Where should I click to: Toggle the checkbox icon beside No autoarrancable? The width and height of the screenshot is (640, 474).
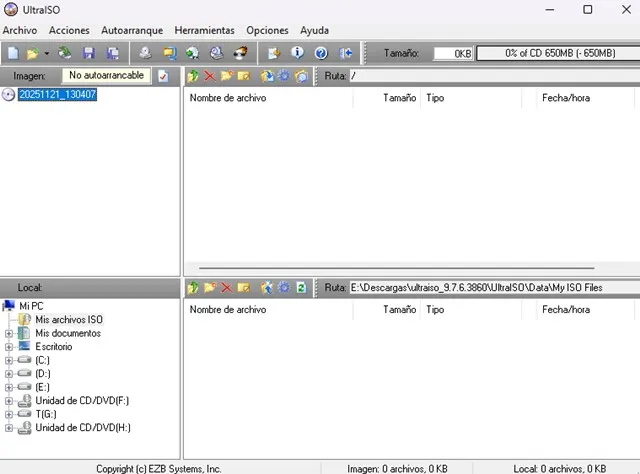point(163,76)
